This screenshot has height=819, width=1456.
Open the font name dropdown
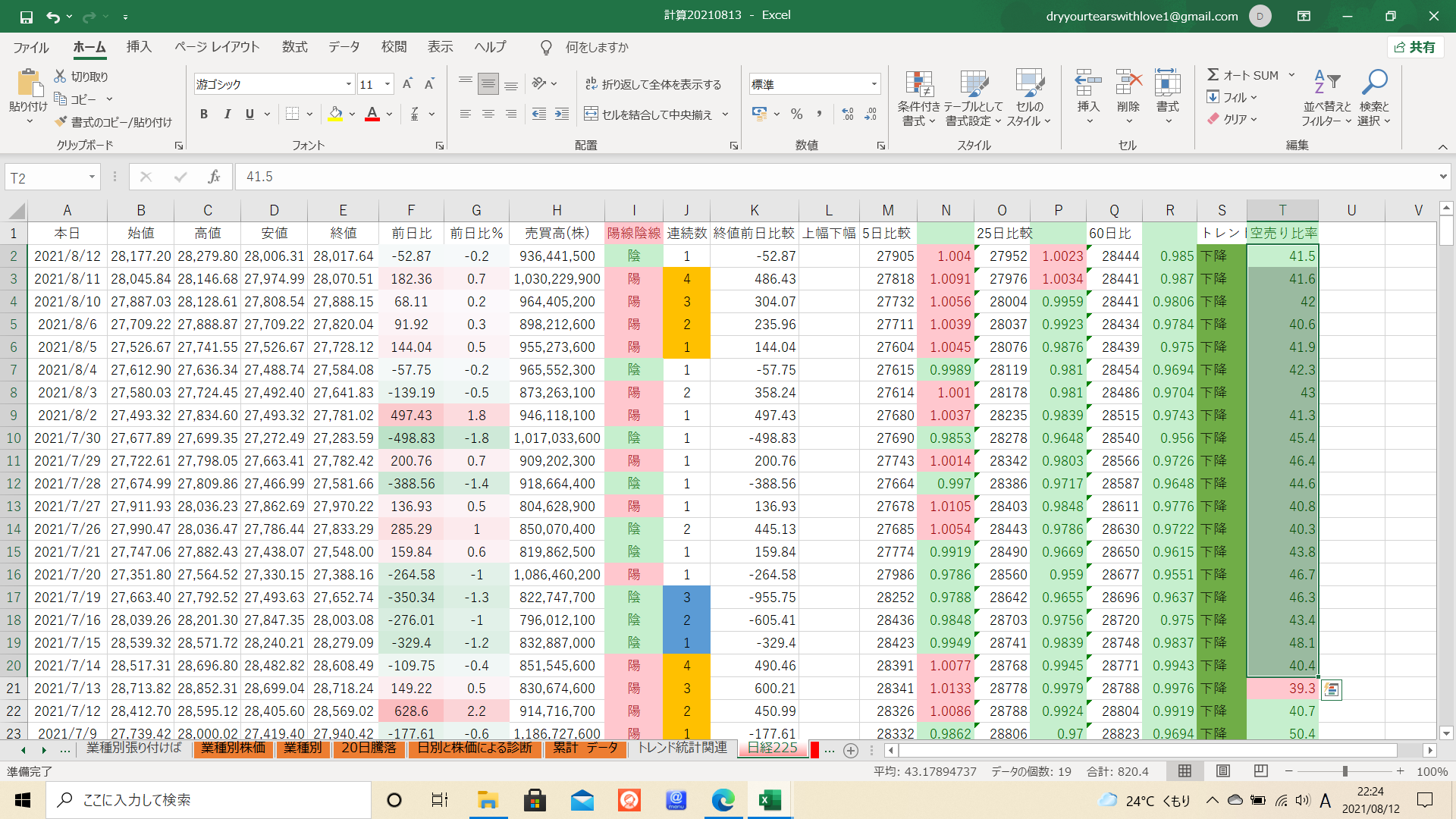click(348, 84)
